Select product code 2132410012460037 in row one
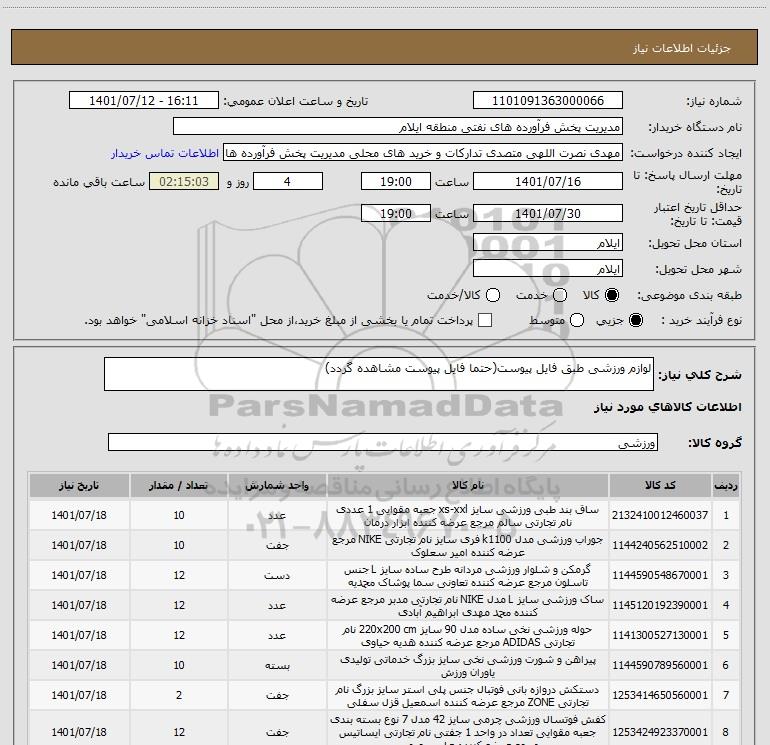This screenshot has width=770, height=745. [x=665, y=515]
